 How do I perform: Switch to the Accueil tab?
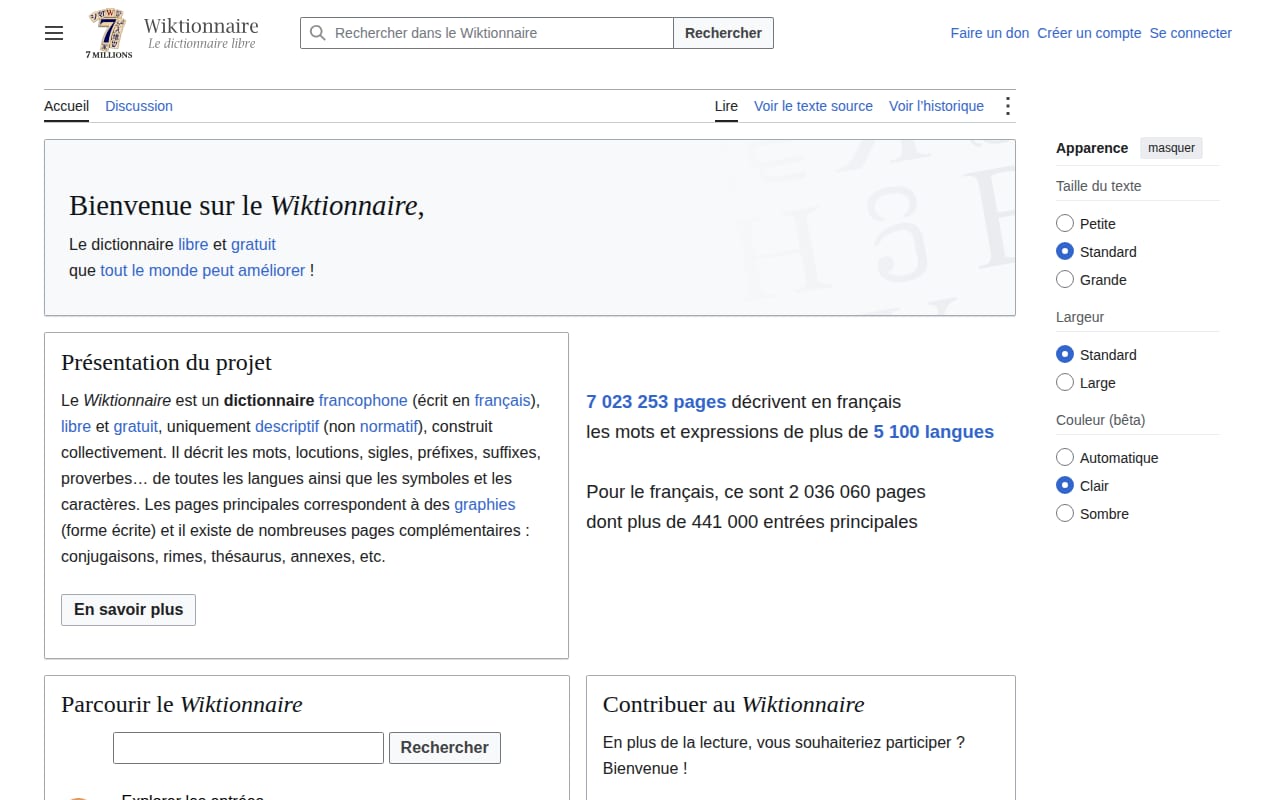tap(66, 106)
